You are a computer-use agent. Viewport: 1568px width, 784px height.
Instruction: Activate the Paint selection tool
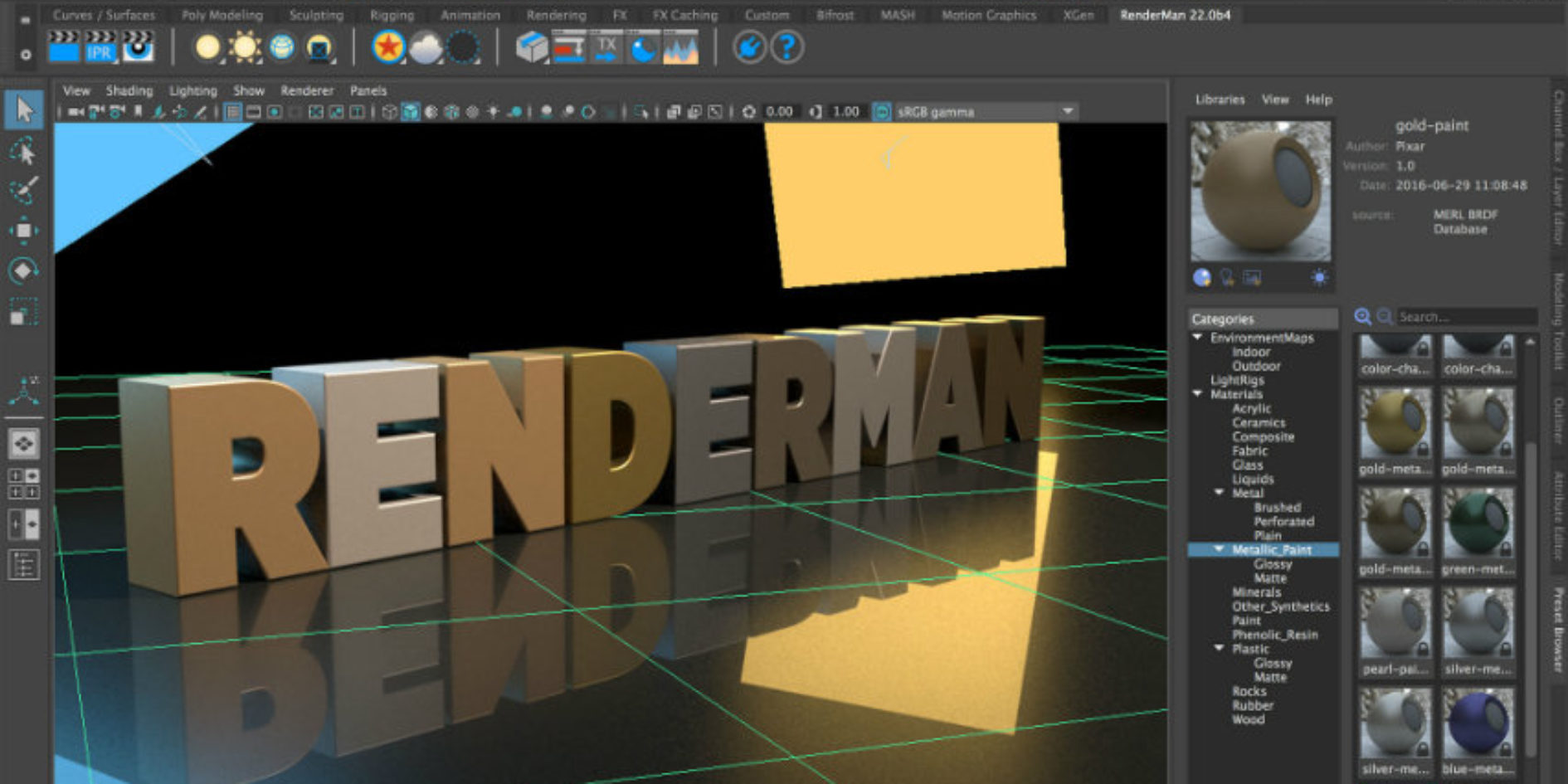tap(24, 190)
